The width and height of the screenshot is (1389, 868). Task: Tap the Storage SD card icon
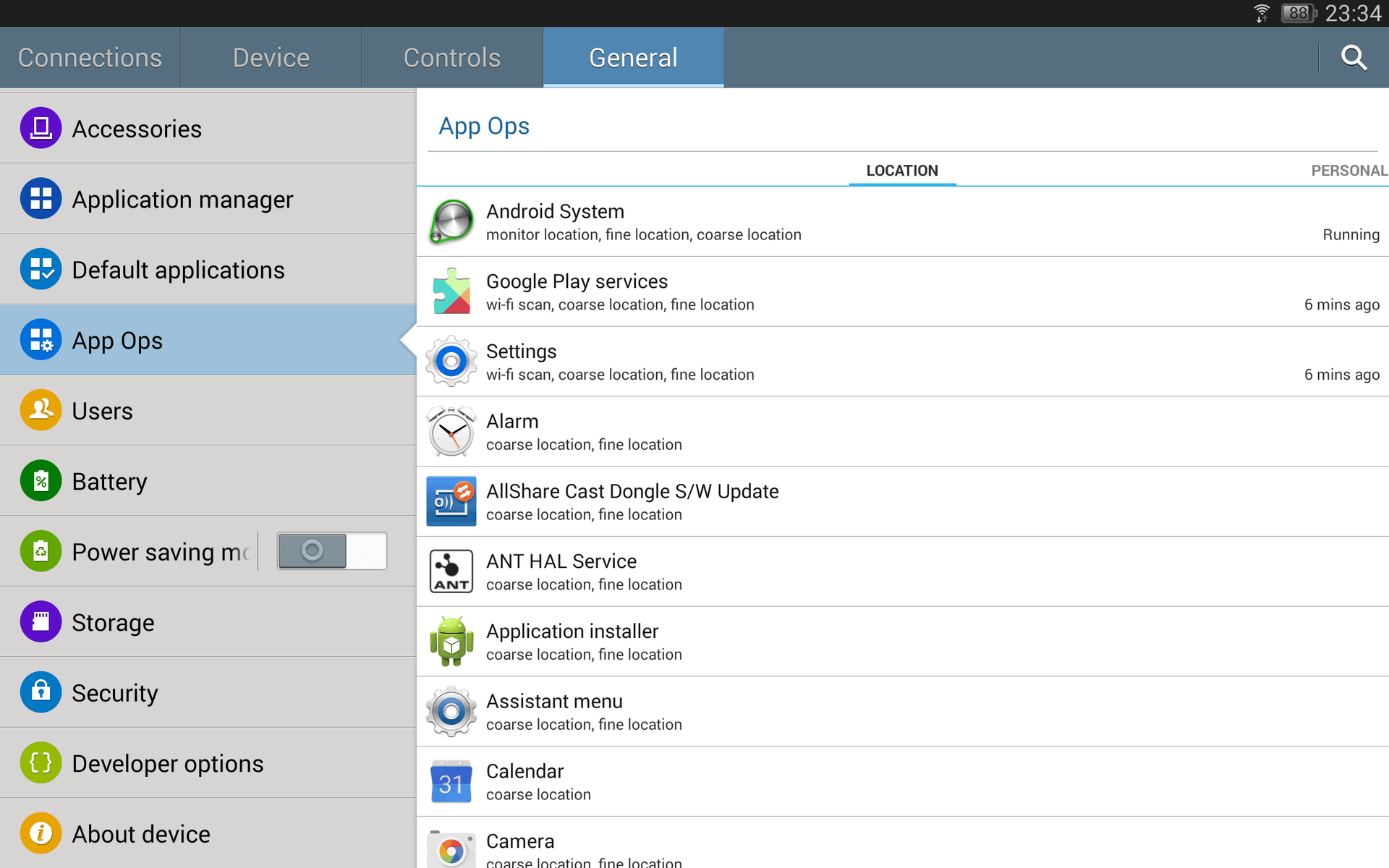[x=41, y=621]
